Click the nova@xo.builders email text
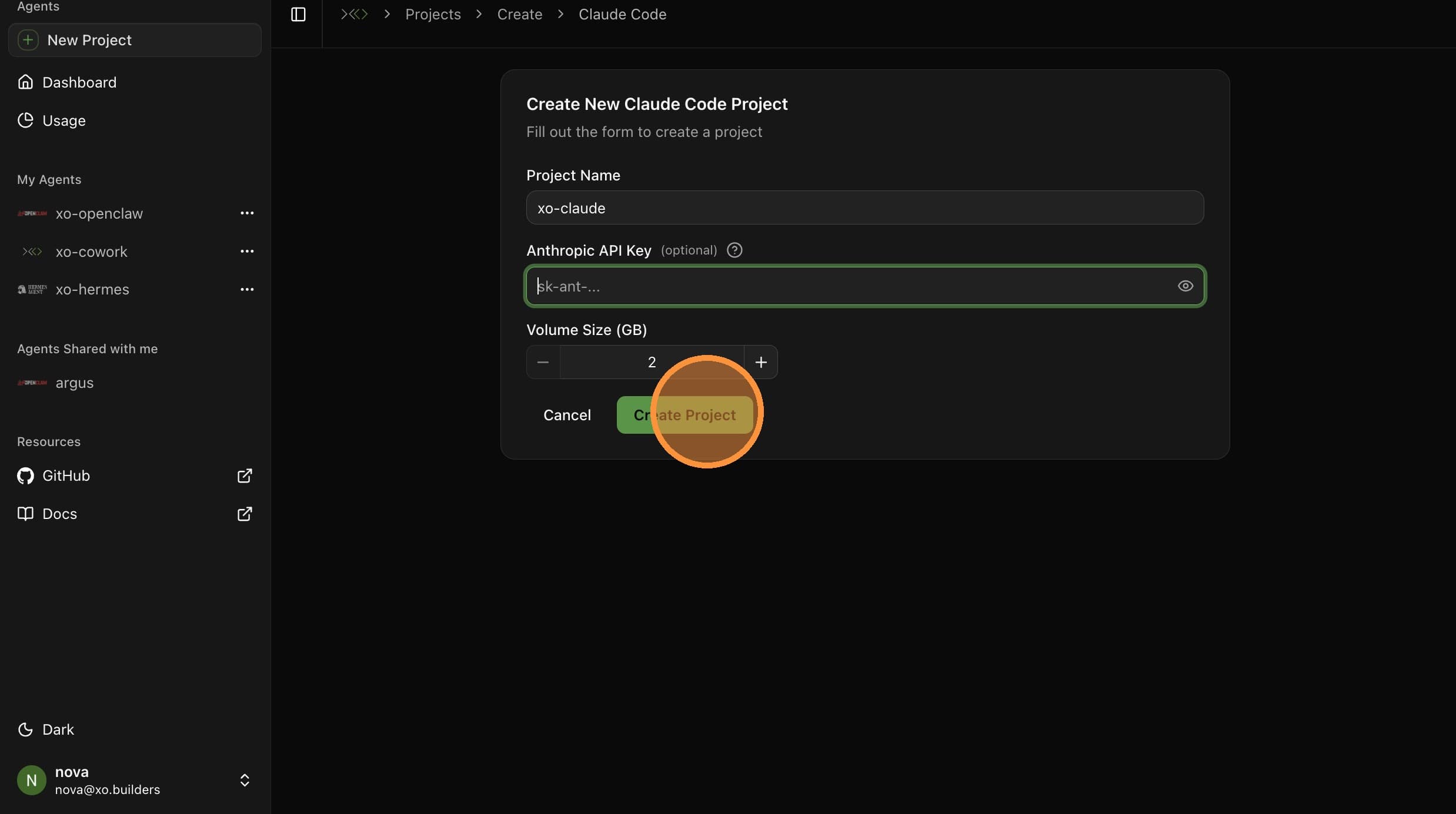 (108, 790)
